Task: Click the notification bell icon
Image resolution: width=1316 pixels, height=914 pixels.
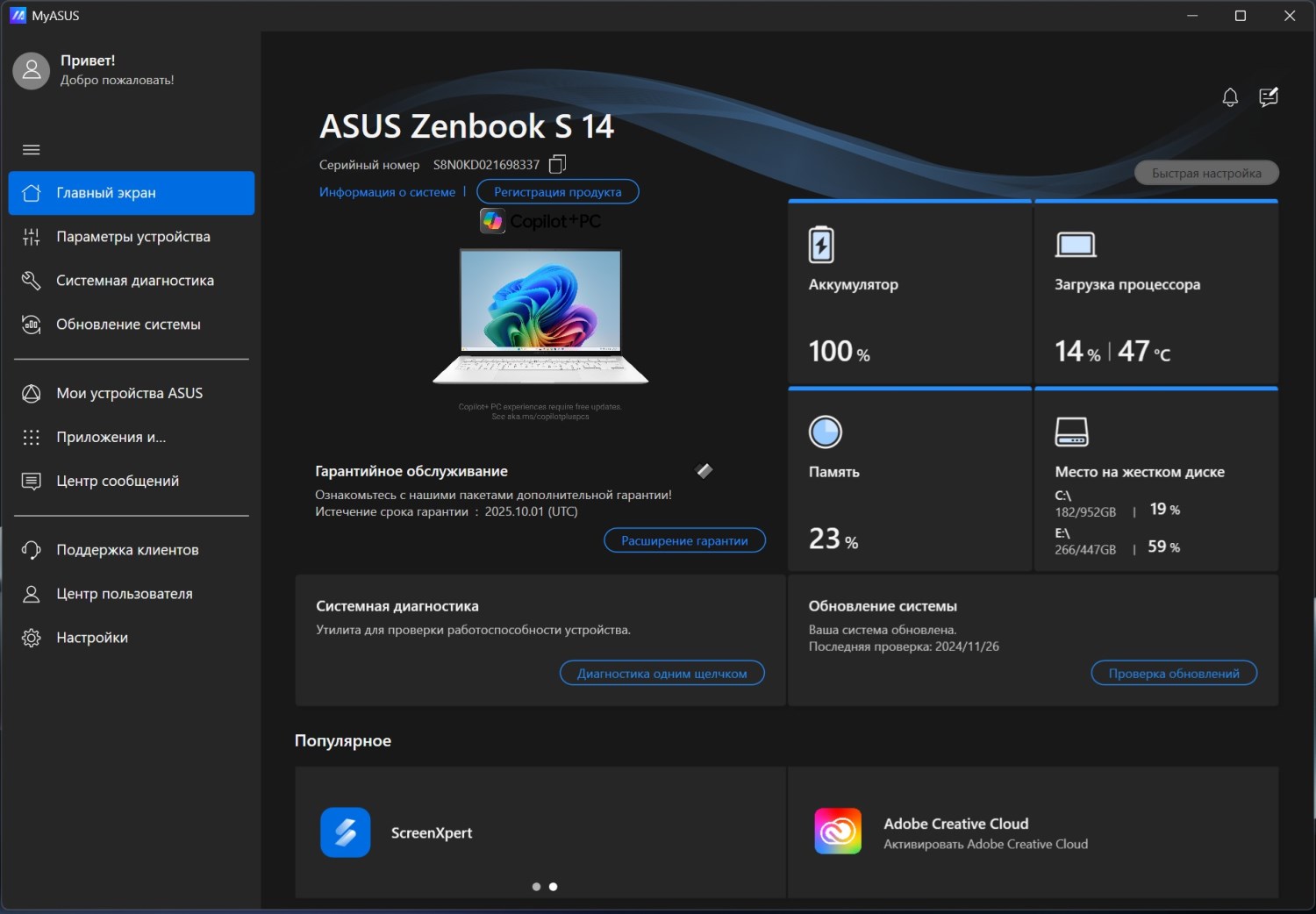Action: (x=1230, y=97)
